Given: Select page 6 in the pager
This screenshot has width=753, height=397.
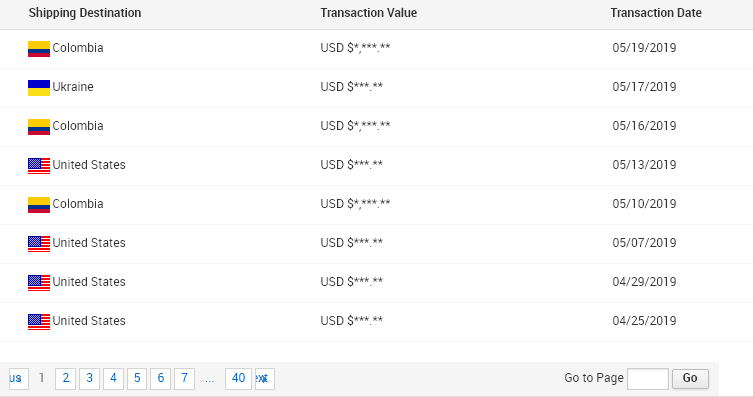Looking at the screenshot, I should pyautogui.click(x=160, y=379).
